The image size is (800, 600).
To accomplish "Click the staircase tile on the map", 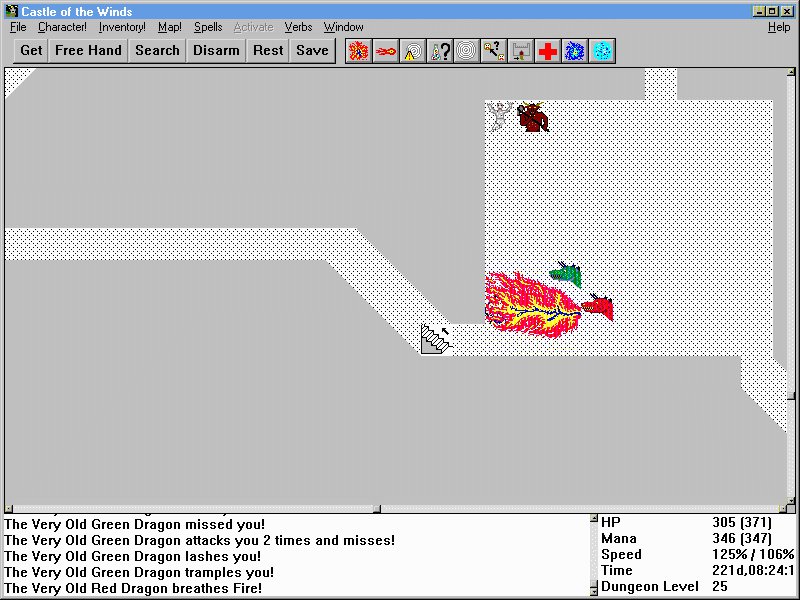I will pyautogui.click(x=436, y=339).
